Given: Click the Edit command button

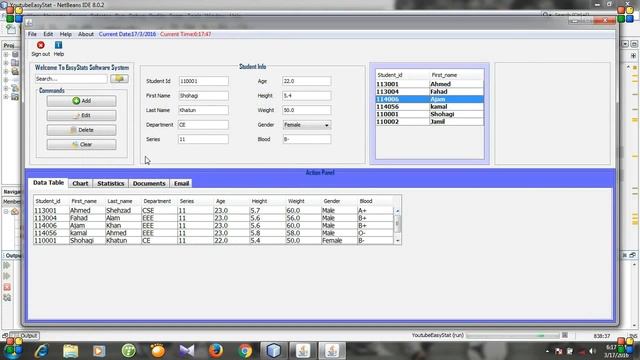Looking at the screenshot, I should tap(81, 116).
